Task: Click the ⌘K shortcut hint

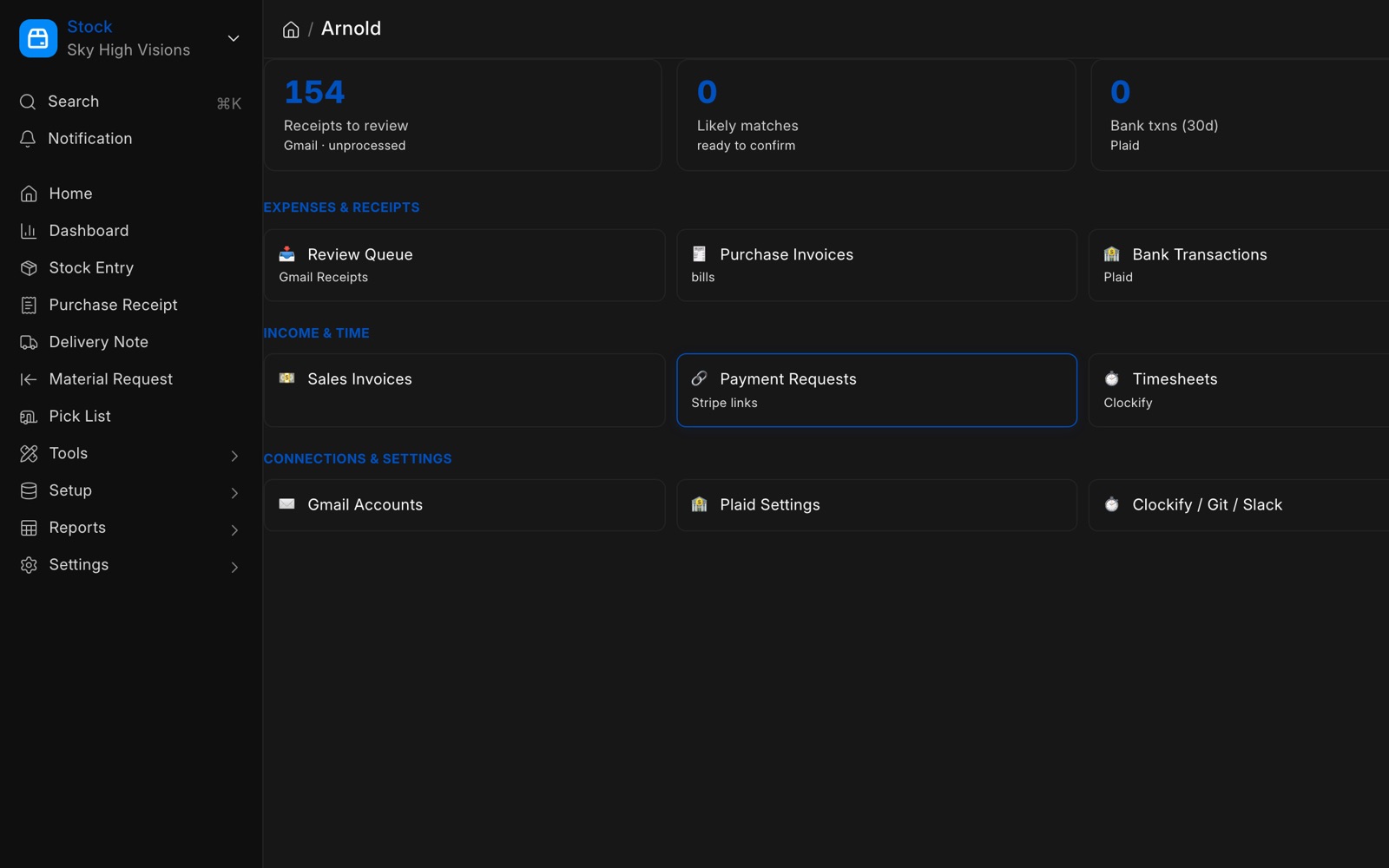Action: [229, 103]
